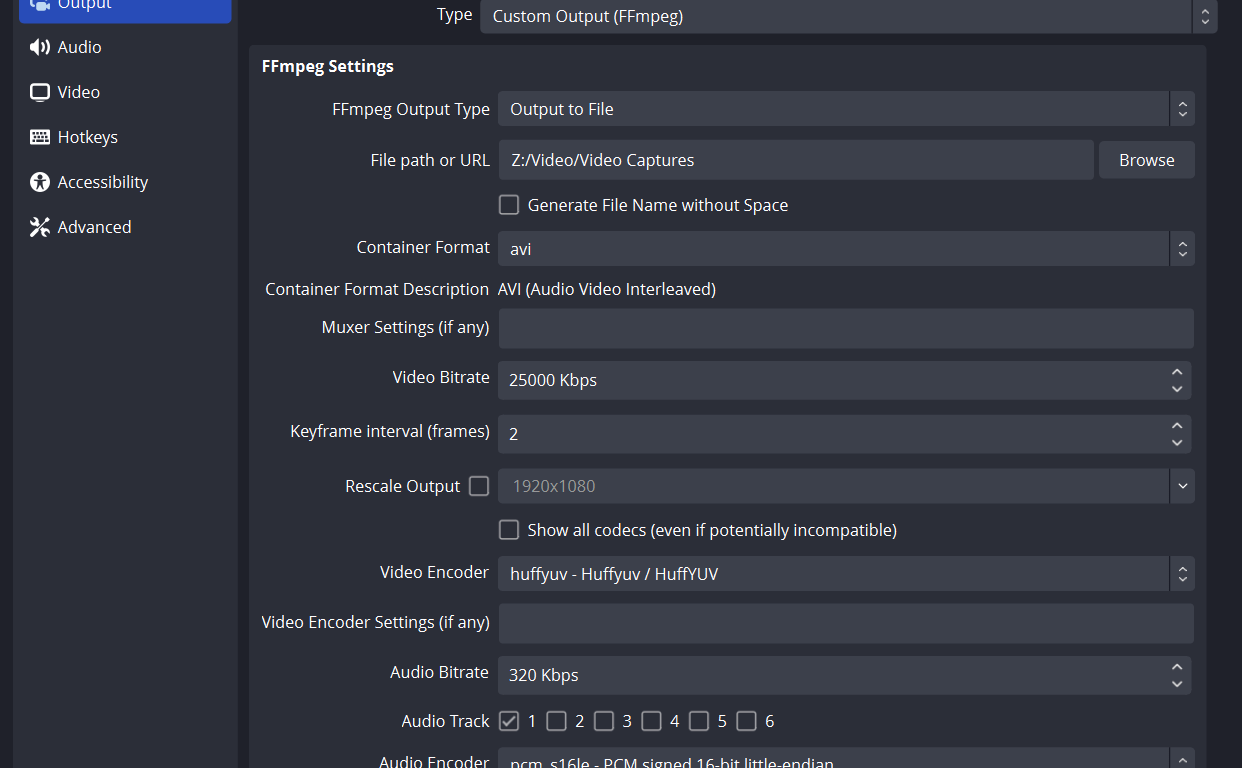Open the Accessibility settings tab
This screenshot has width=1242, height=768.
102,182
